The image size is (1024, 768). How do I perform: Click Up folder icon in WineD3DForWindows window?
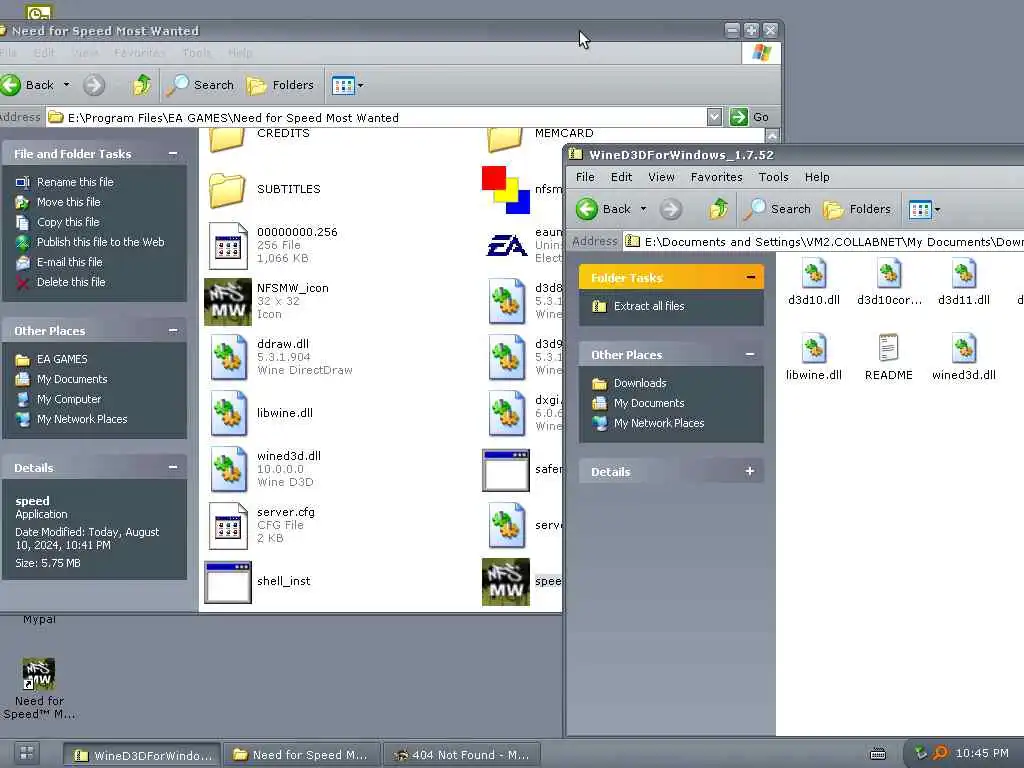click(718, 209)
